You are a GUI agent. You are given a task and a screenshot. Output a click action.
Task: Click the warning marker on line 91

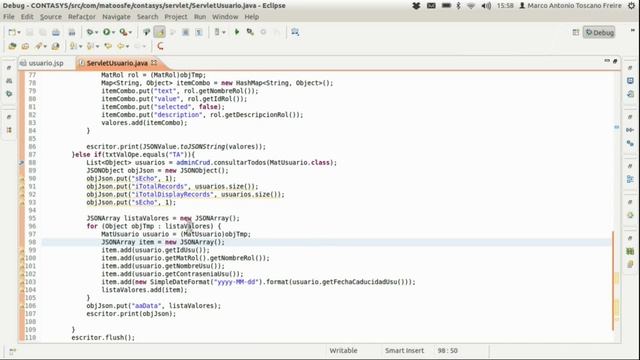point(21,187)
